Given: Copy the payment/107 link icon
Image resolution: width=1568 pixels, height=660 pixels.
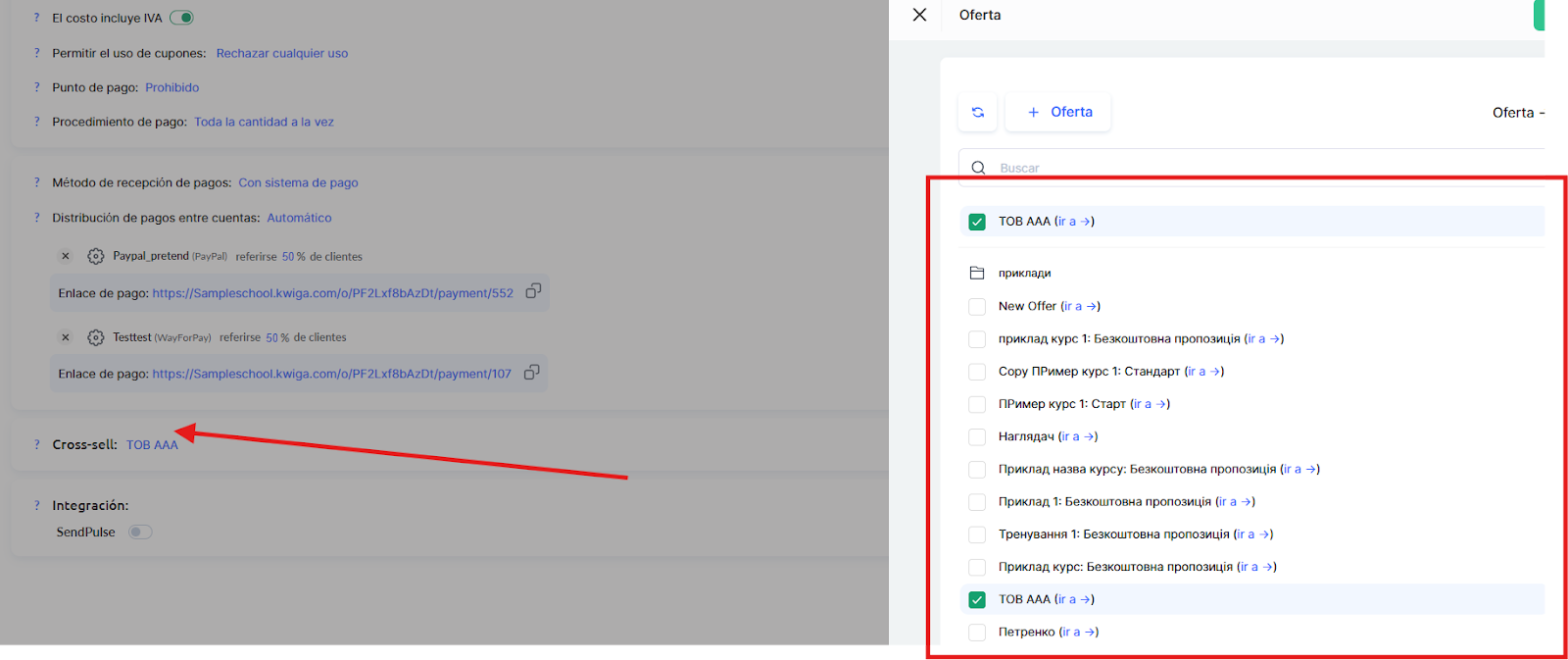Looking at the screenshot, I should (x=531, y=373).
